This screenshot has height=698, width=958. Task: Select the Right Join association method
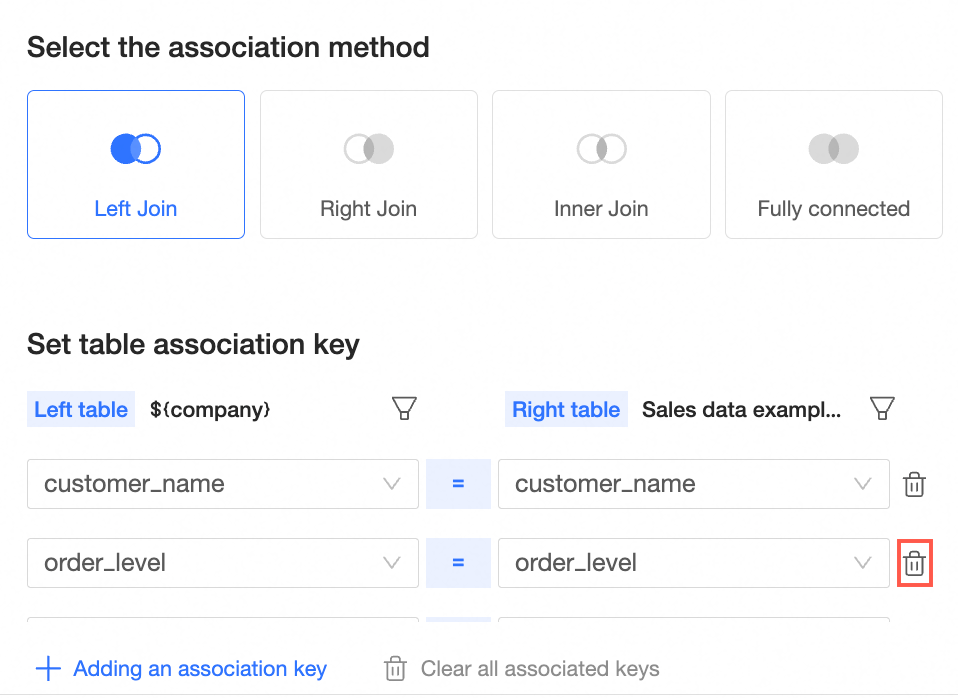tap(368, 165)
